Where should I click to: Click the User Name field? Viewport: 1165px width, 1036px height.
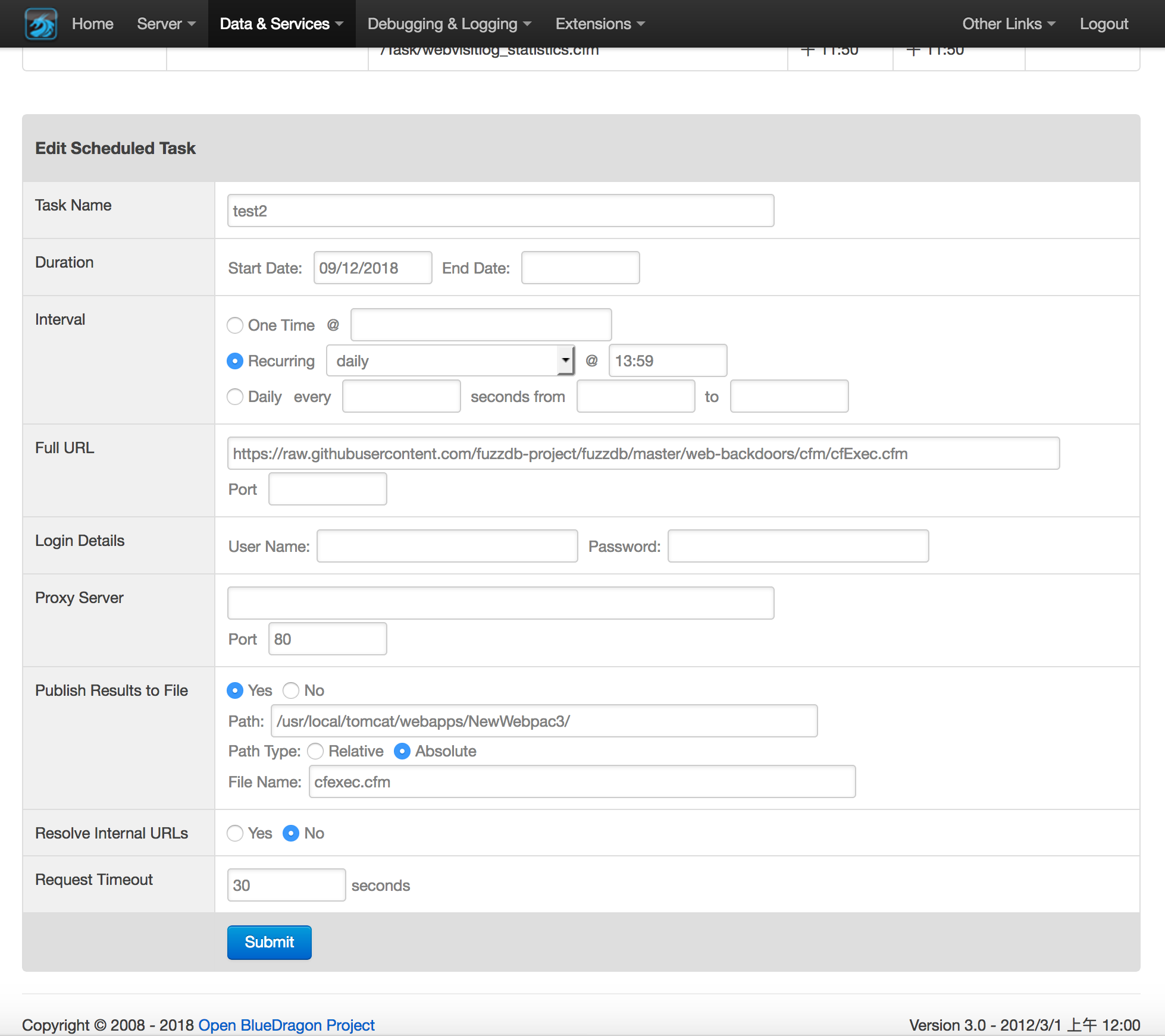point(447,546)
